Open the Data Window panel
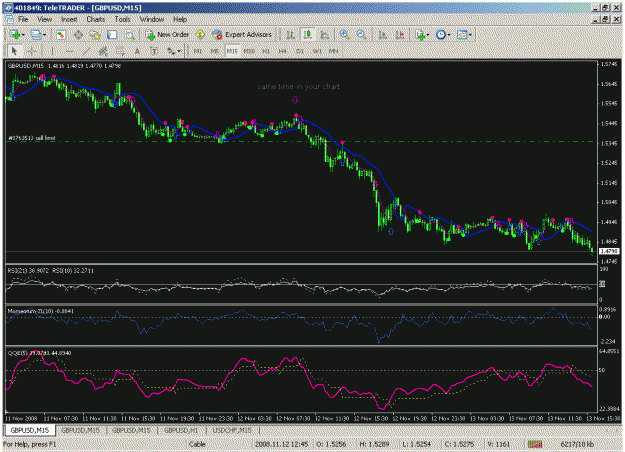 [x=78, y=35]
